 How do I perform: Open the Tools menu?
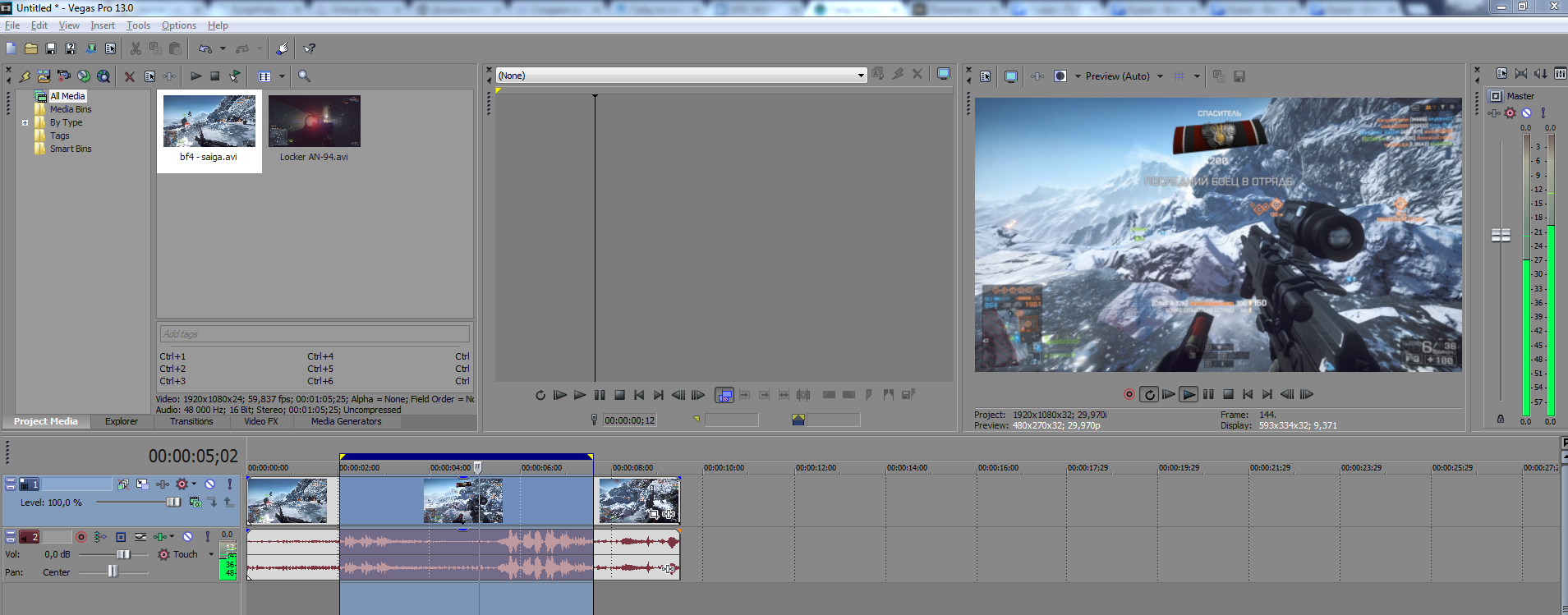138,25
